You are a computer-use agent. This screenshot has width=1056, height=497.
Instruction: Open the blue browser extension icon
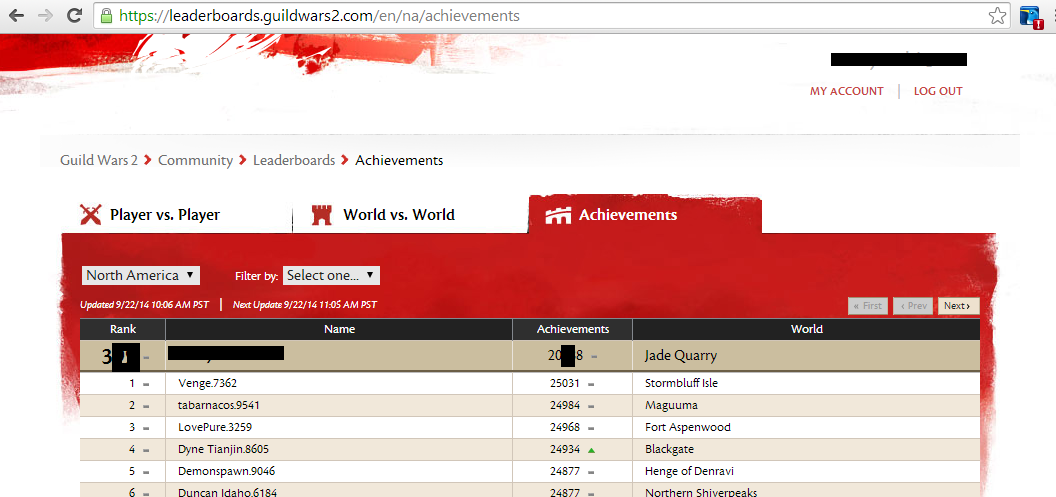pos(1030,16)
